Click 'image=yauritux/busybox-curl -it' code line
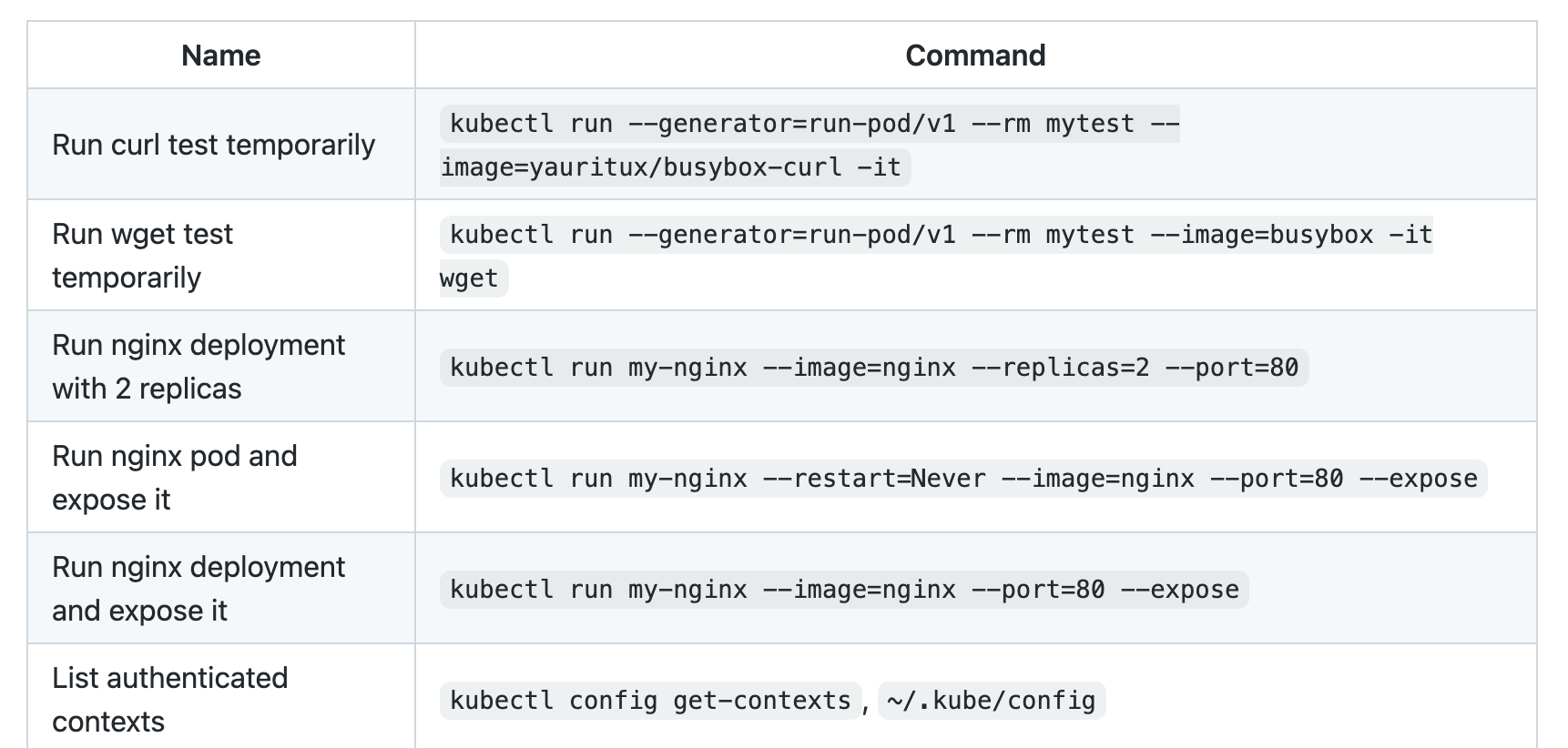 [x=674, y=167]
